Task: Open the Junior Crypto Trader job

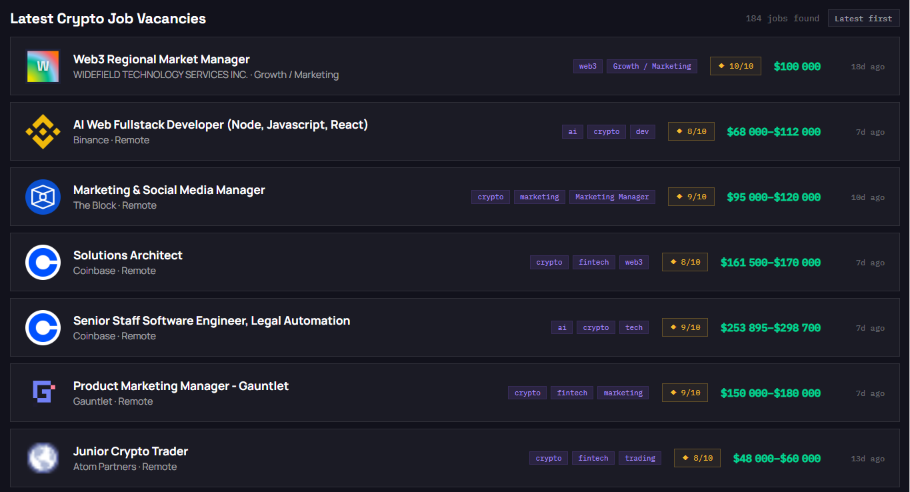Action: tap(131, 451)
